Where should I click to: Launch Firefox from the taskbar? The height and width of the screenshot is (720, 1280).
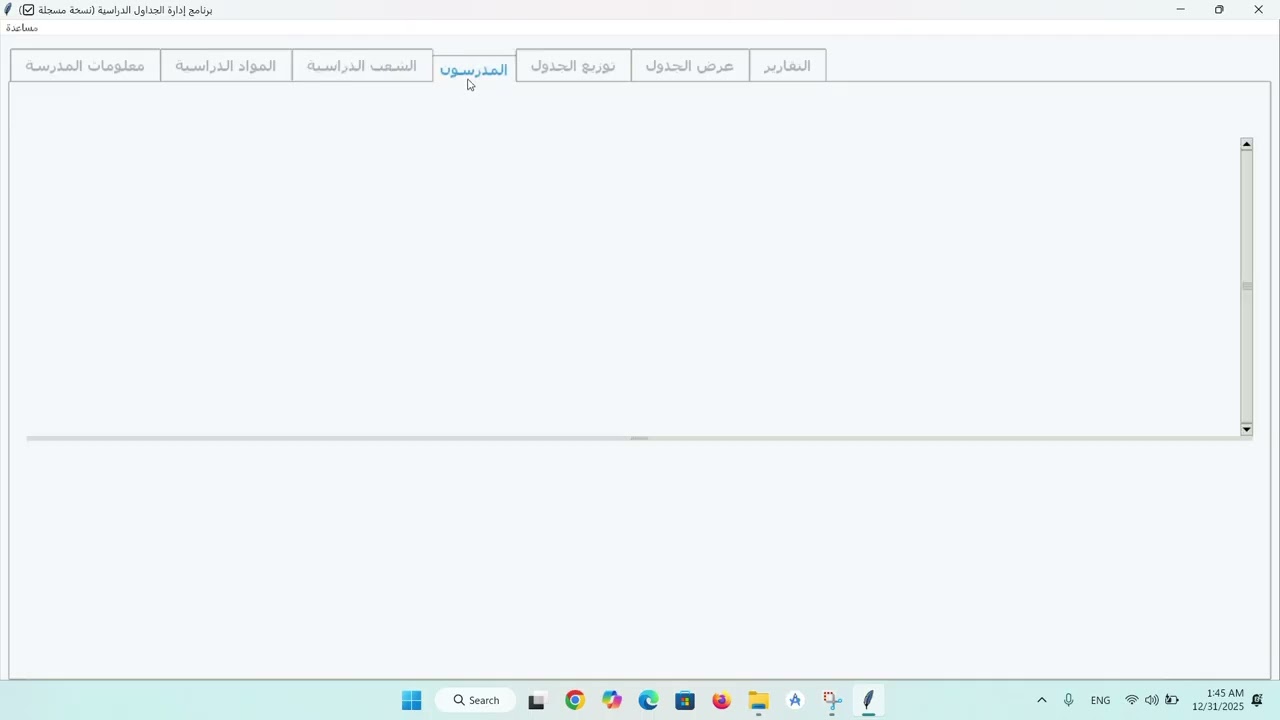[722, 700]
